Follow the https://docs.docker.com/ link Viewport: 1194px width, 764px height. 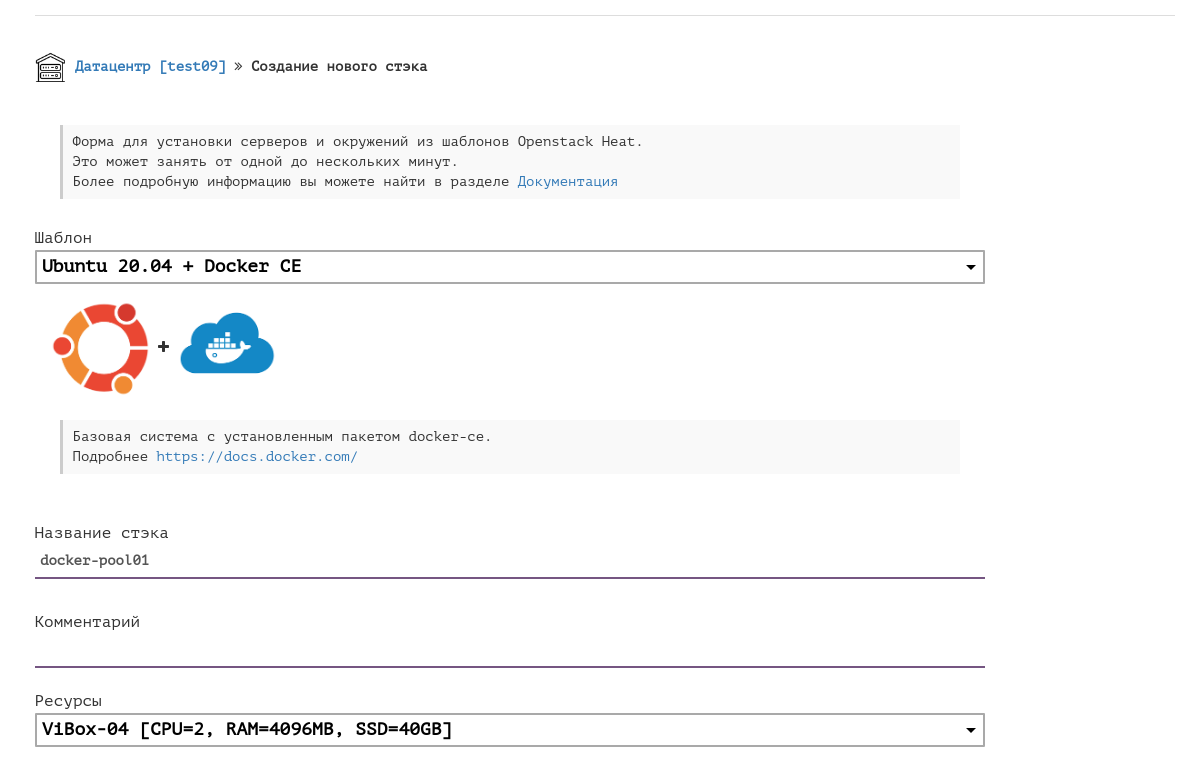pos(256,457)
